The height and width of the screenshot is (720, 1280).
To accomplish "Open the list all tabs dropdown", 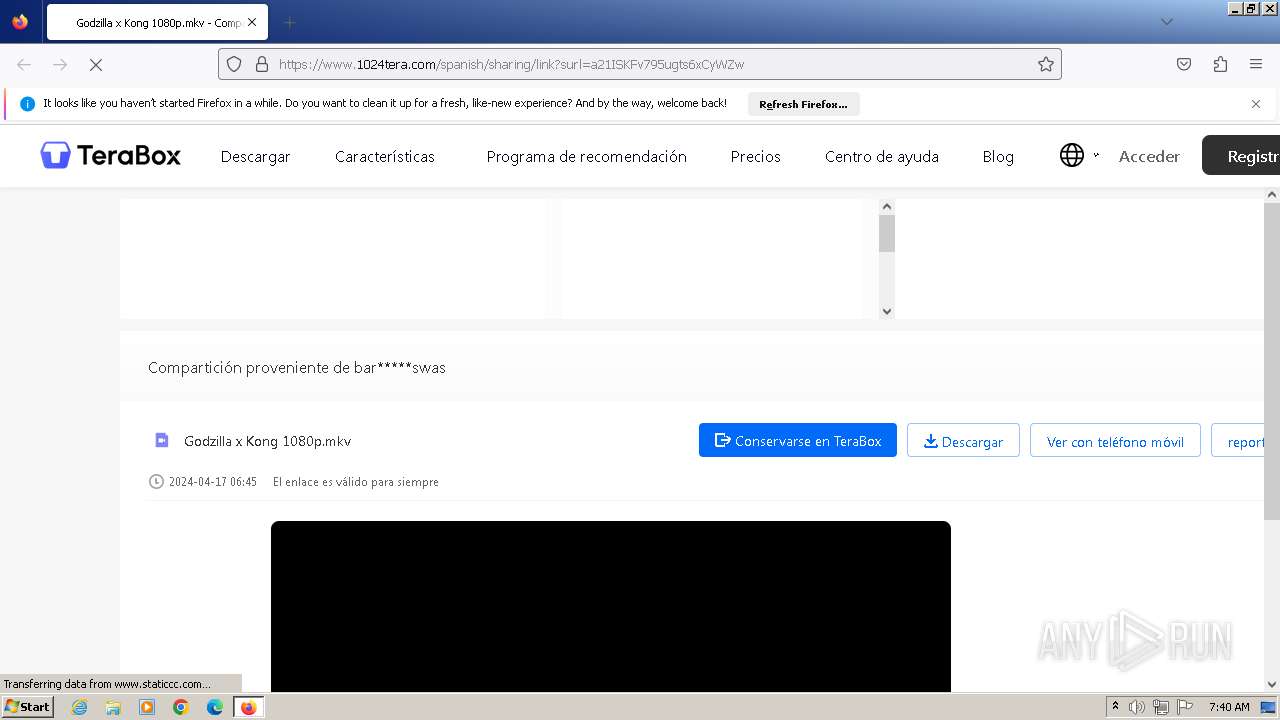I will tap(1166, 22).
